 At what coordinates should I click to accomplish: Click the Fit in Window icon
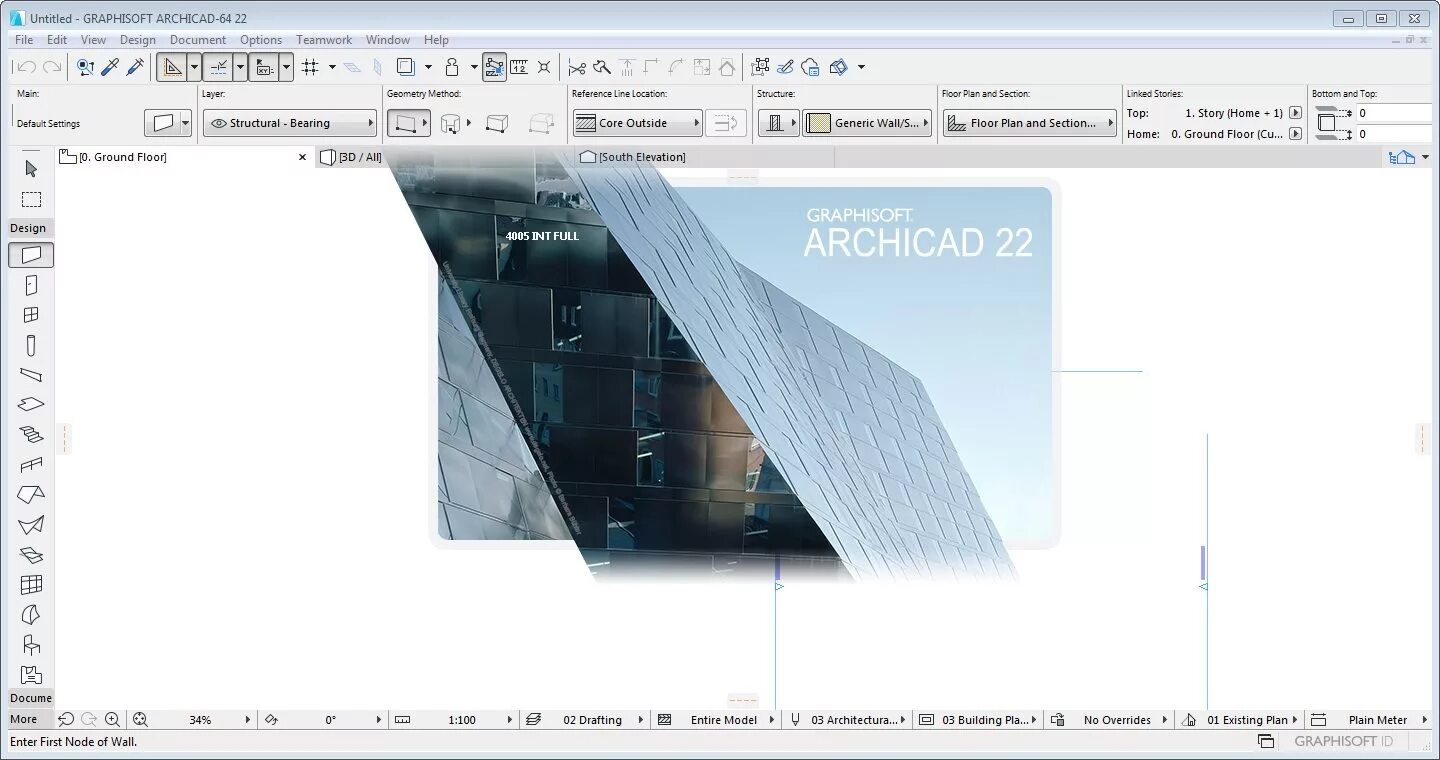point(140,719)
